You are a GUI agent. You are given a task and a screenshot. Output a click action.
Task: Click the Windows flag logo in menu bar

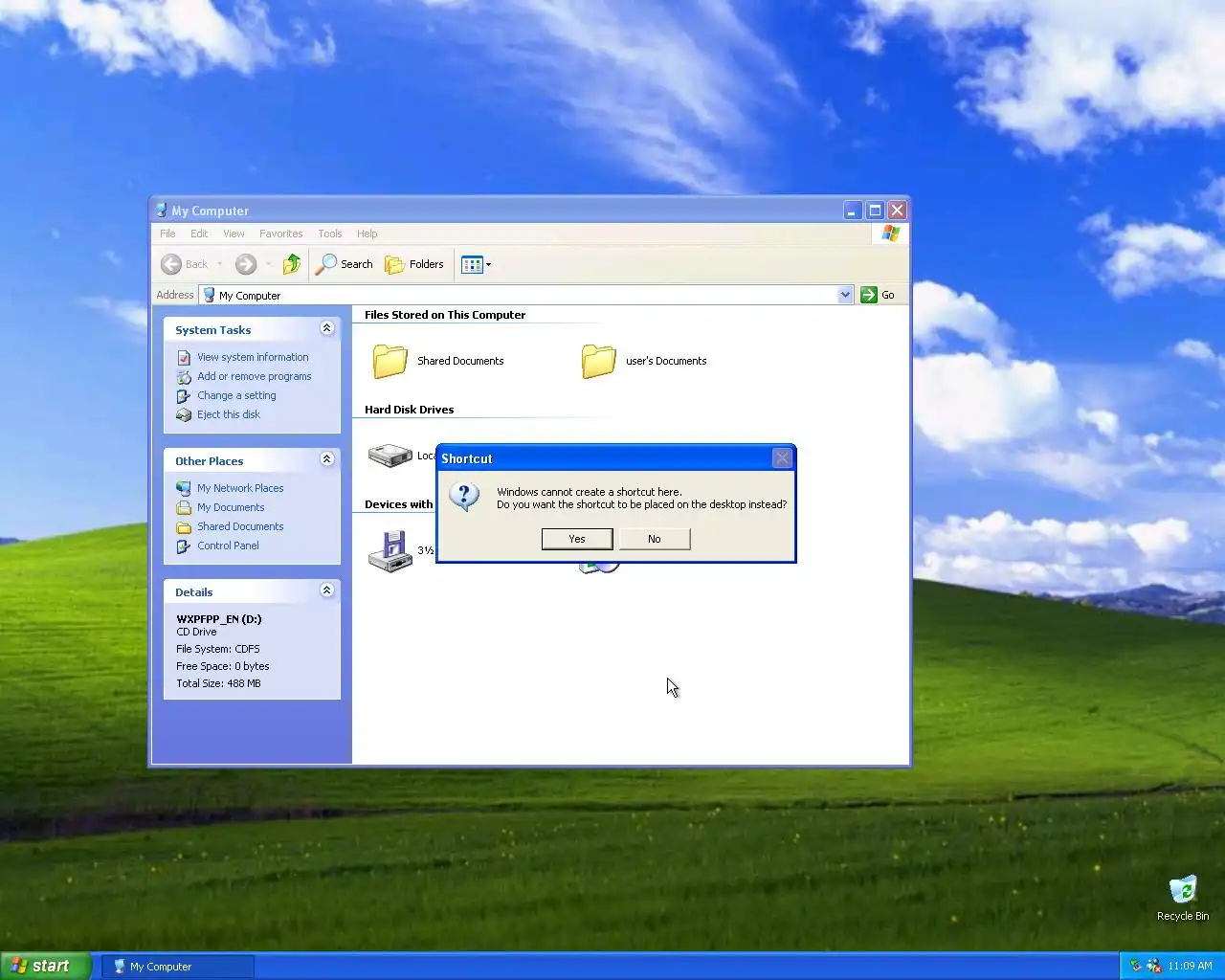891,234
